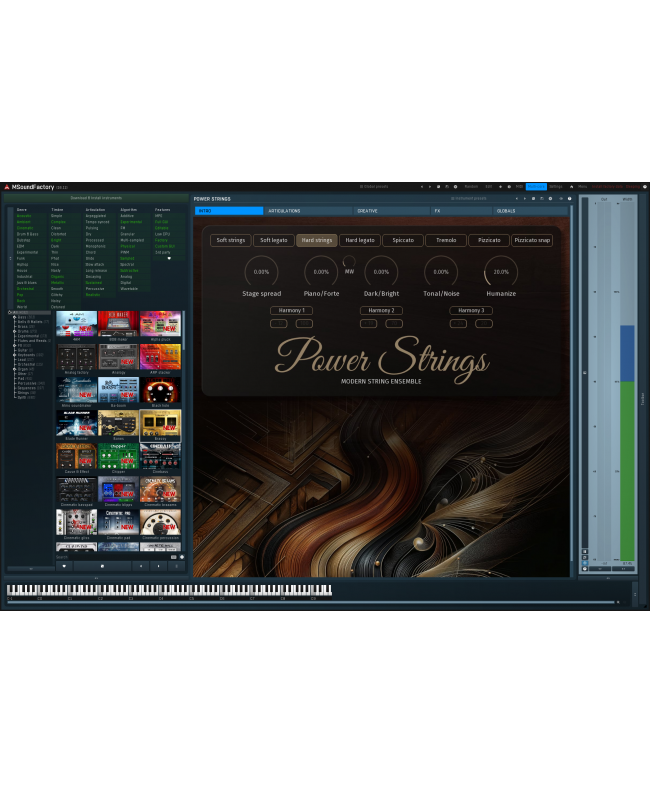650x794 pixels.
Task: Click the keyboard icon beside Search field
Action: click(174, 557)
